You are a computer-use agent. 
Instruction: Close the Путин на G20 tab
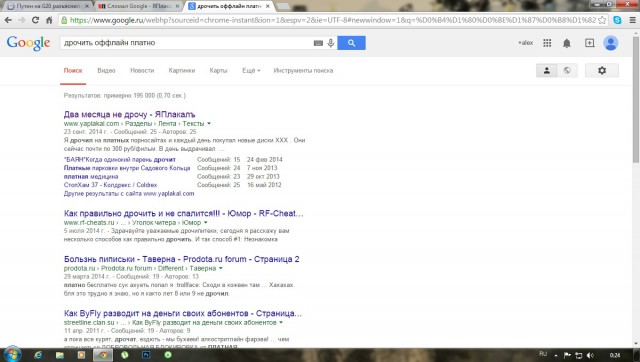pos(87,6)
